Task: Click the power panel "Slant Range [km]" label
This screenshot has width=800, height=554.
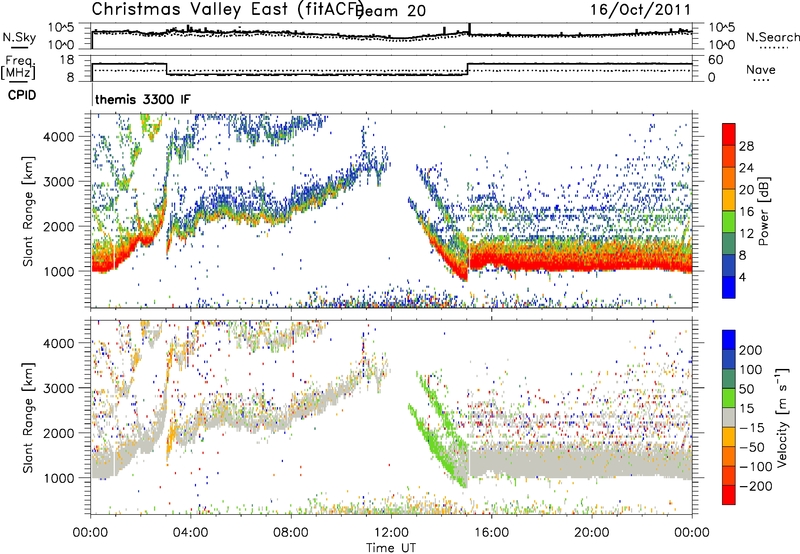Action: pos(28,211)
